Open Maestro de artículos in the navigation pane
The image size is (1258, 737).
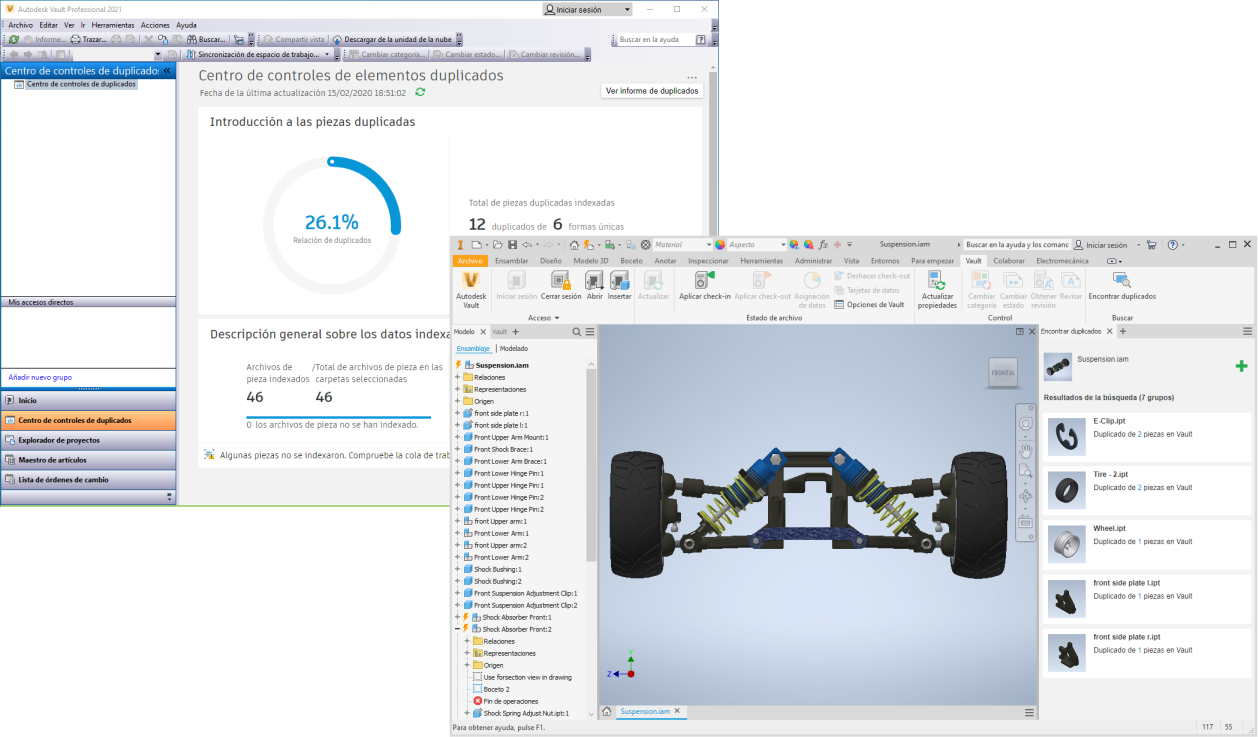88,460
